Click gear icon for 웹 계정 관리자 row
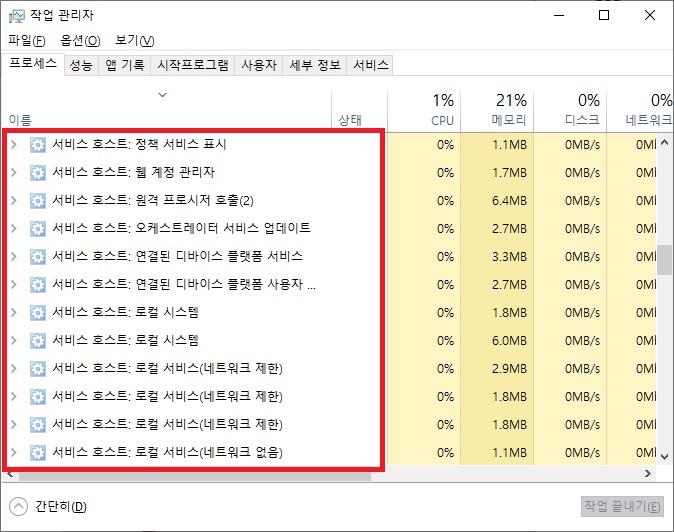The width and height of the screenshot is (674, 532). [x=38, y=173]
